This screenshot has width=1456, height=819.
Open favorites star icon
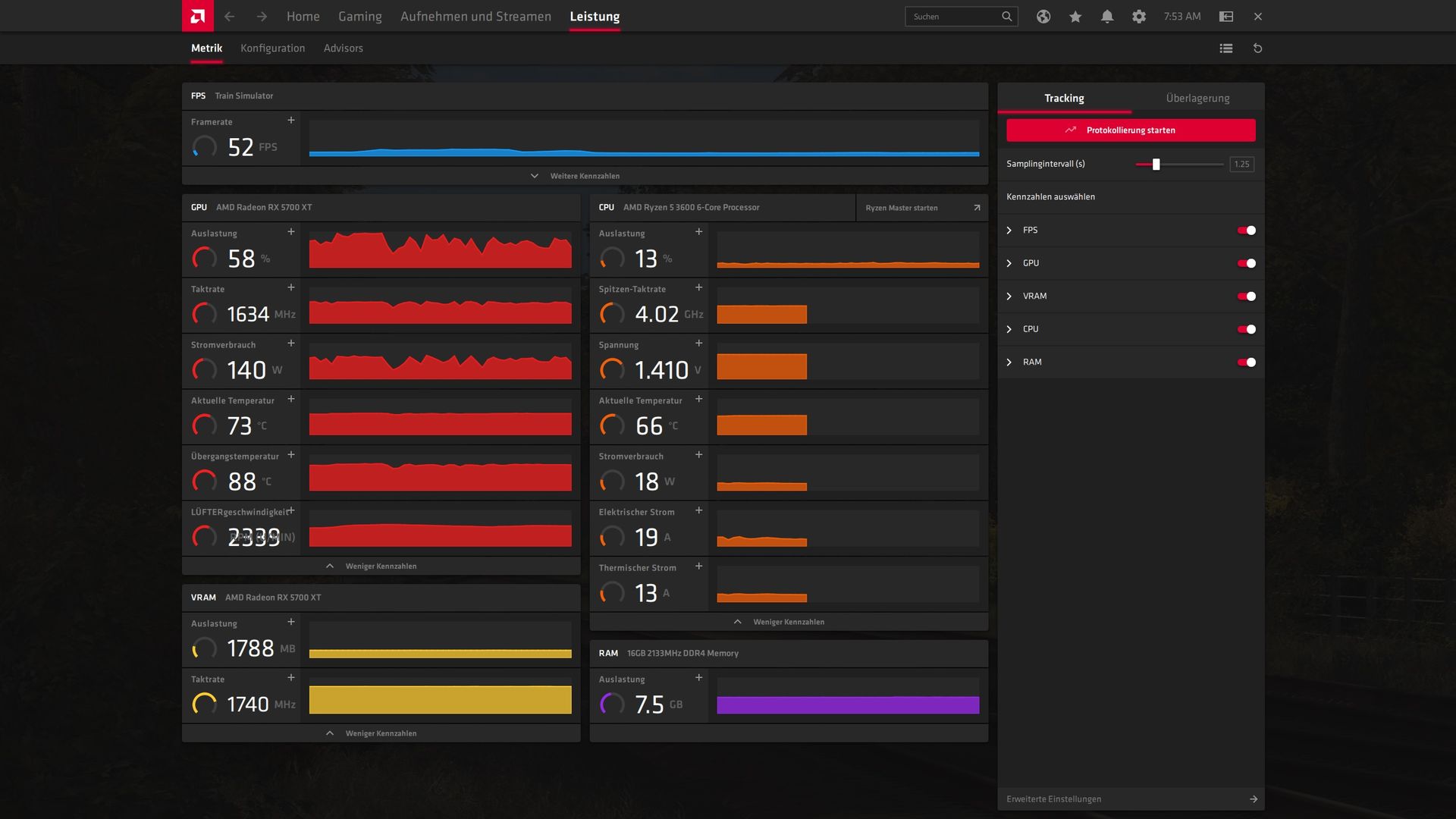tap(1075, 17)
